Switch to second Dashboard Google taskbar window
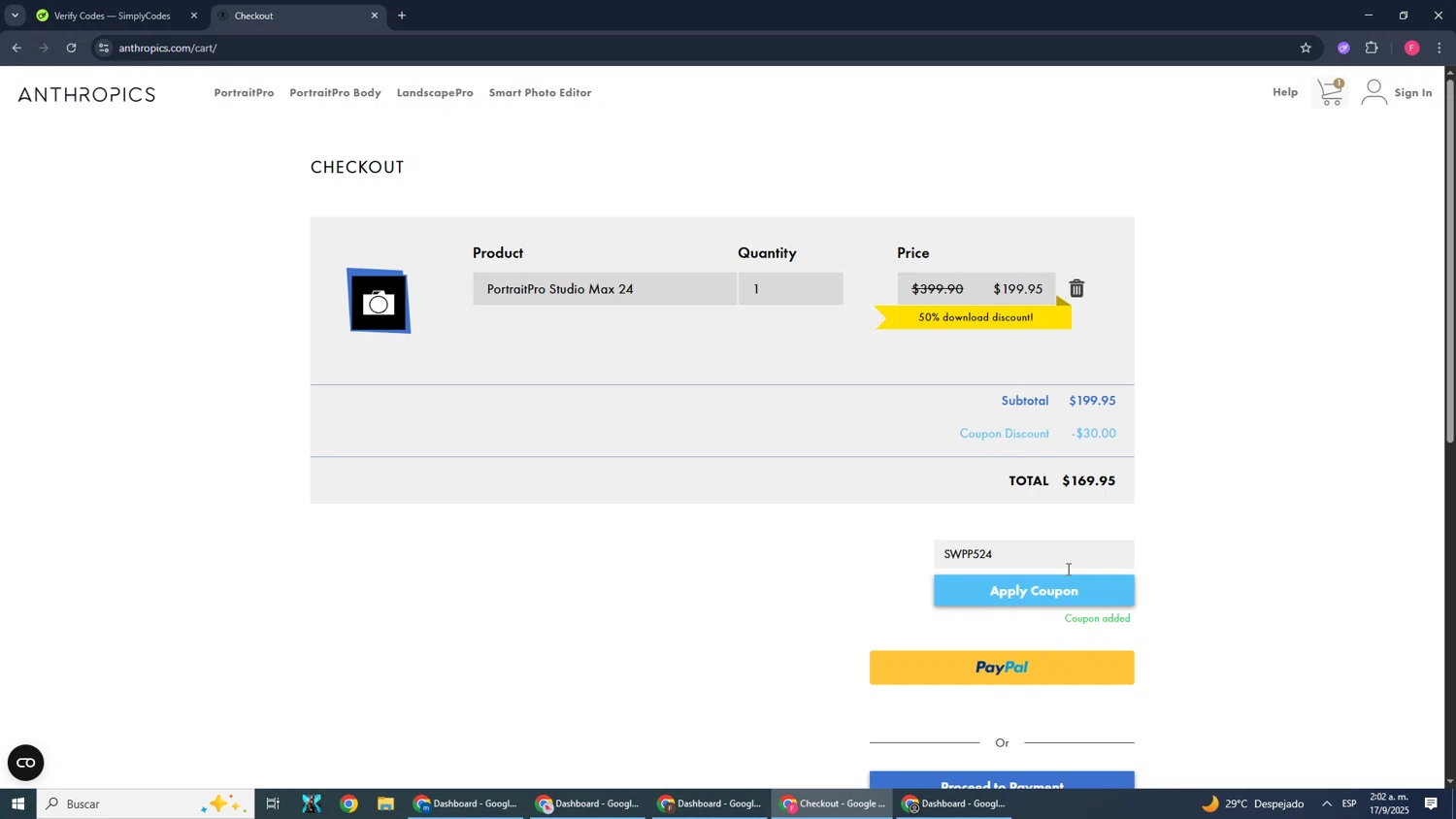Screen dimensions: 1456x819 [x=588, y=804]
